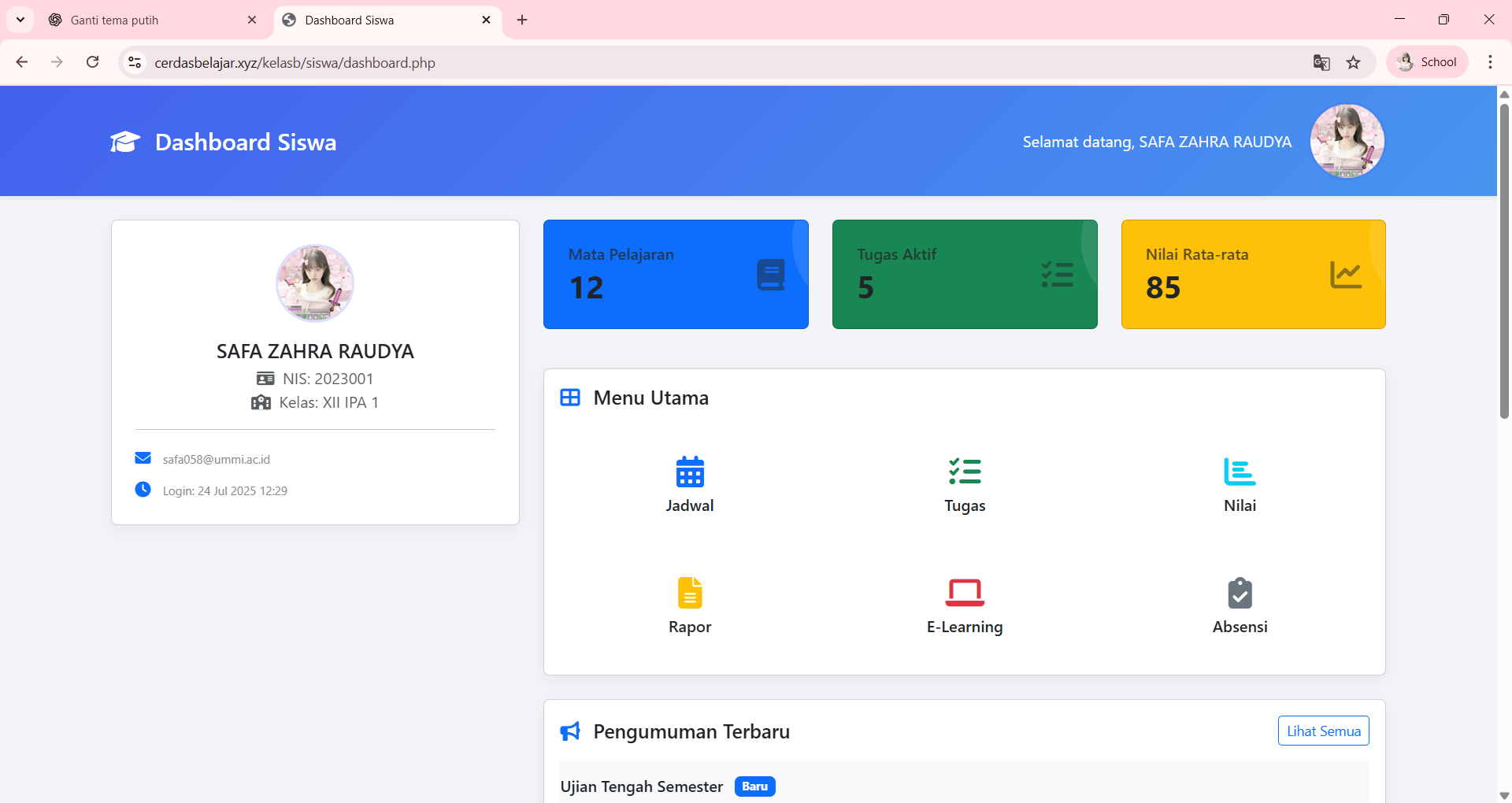Click the Mata Pelajaran blue card

pos(675,274)
